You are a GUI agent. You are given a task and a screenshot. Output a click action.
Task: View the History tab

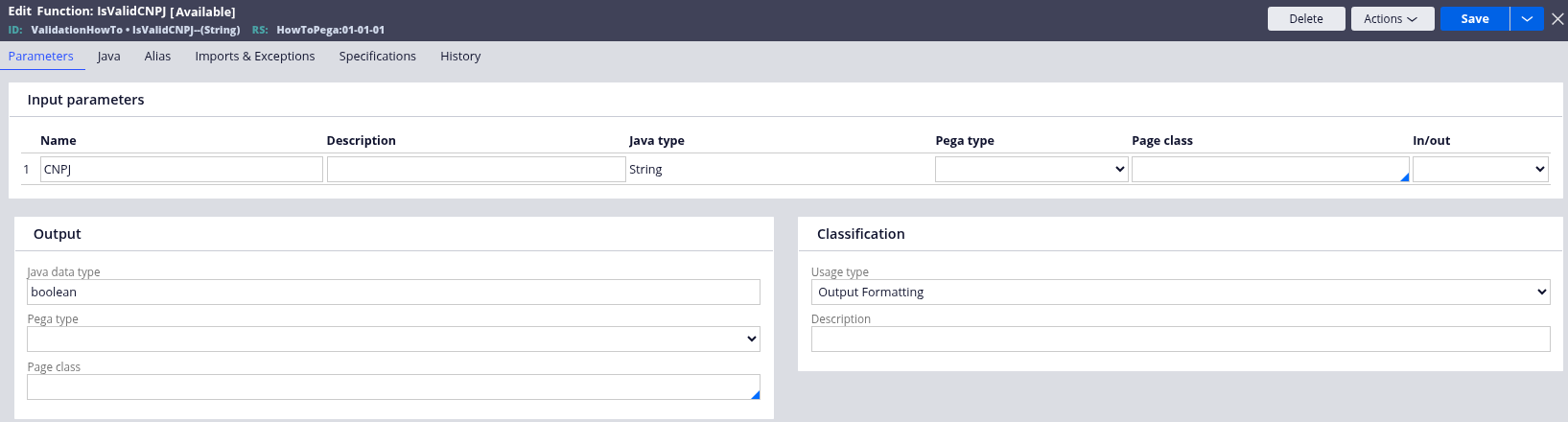coord(460,57)
